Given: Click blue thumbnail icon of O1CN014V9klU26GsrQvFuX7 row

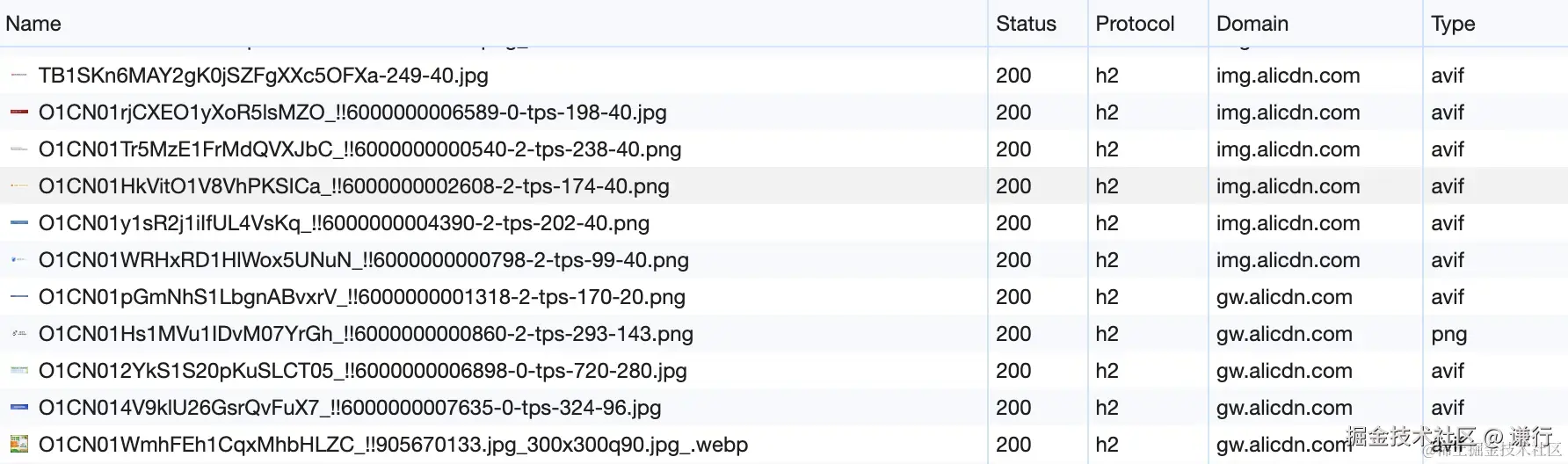Looking at the screenshot, I should tap(18, 408).
